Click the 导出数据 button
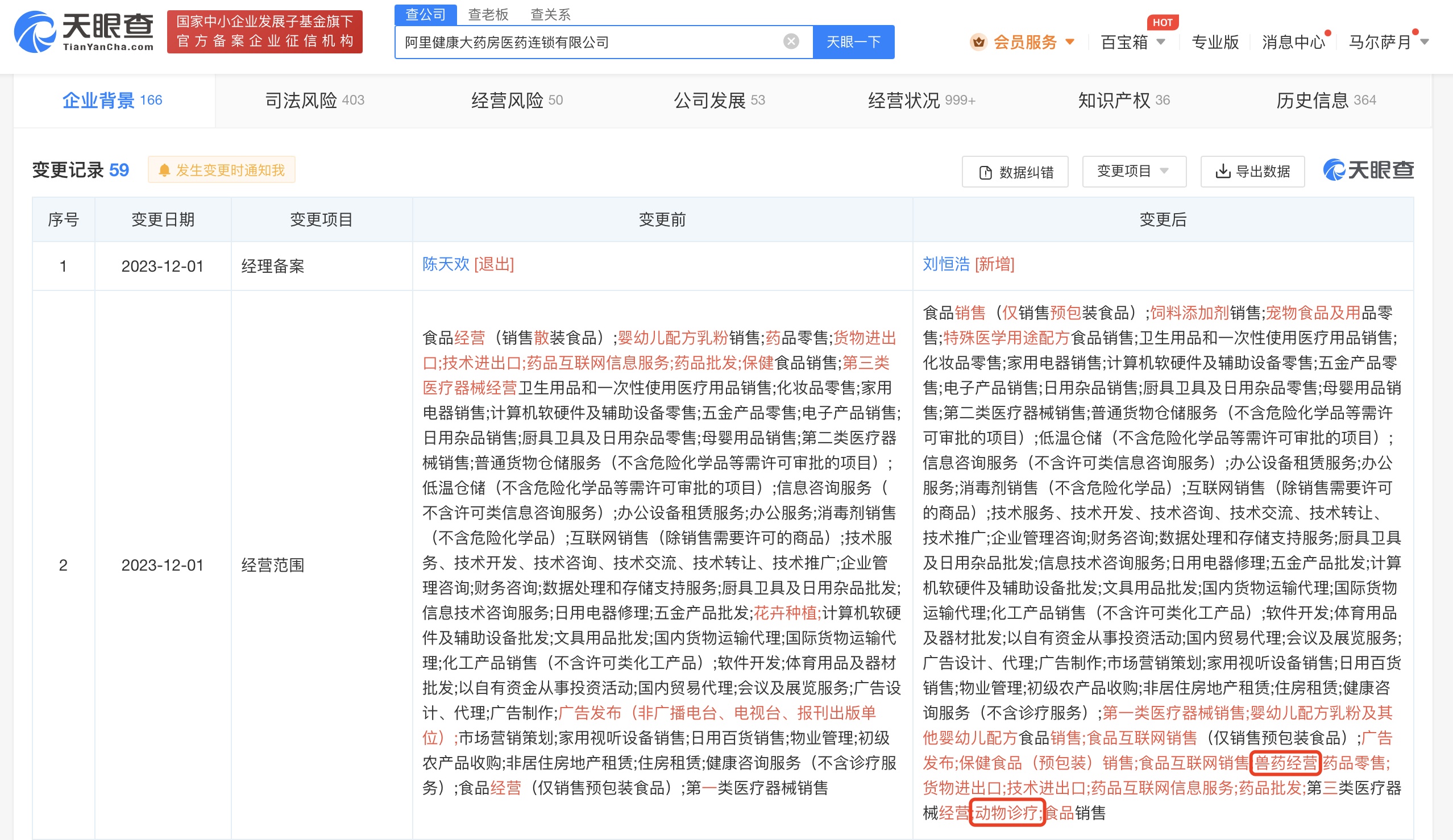Image resolution: width=1453 pixels, height=840 pixels. pyautogui.click(x=1252, y=171)
